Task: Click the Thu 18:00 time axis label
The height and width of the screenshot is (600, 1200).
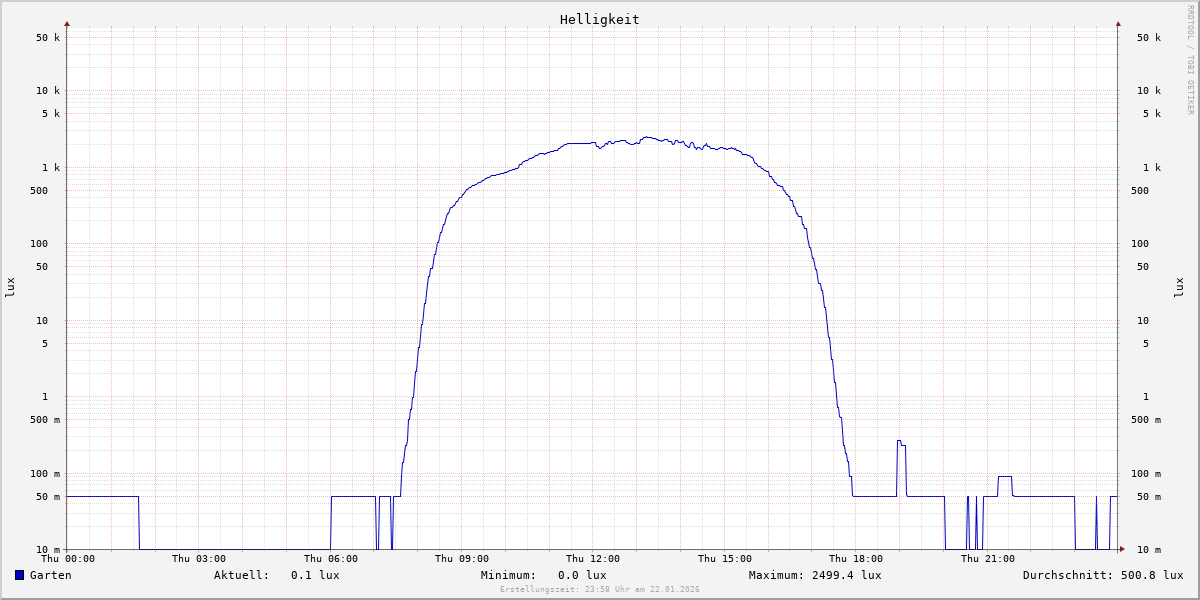Action: 856,559
